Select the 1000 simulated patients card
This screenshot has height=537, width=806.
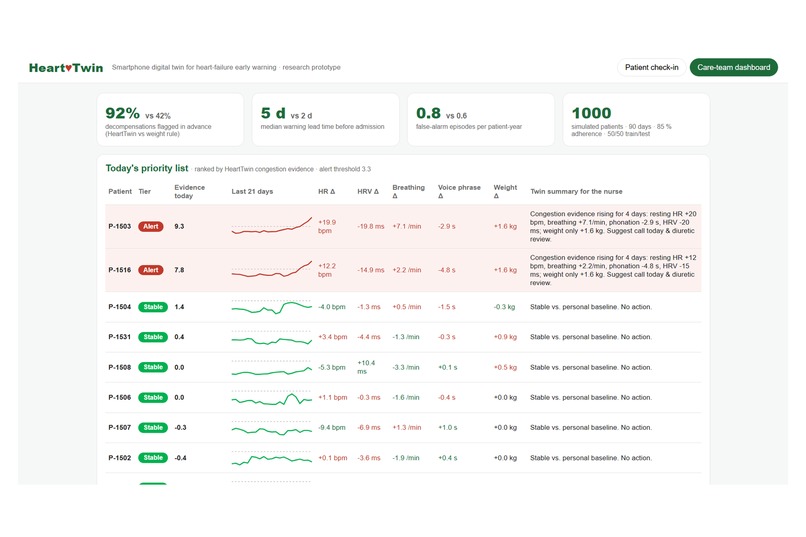(x=636, y=120)
